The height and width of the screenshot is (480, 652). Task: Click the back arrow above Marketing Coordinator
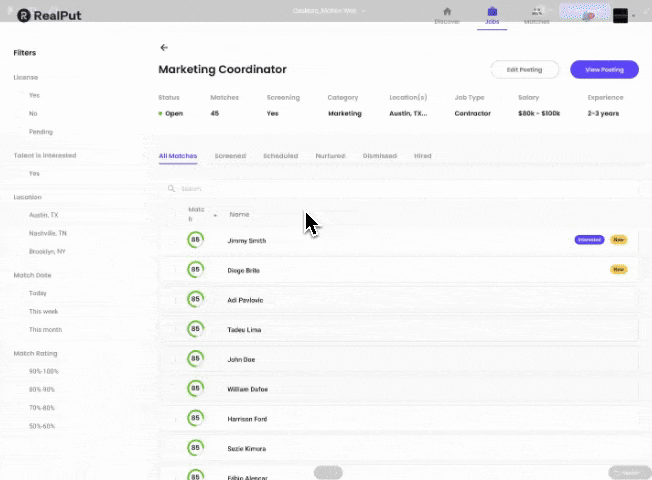[x=164, y=47]
